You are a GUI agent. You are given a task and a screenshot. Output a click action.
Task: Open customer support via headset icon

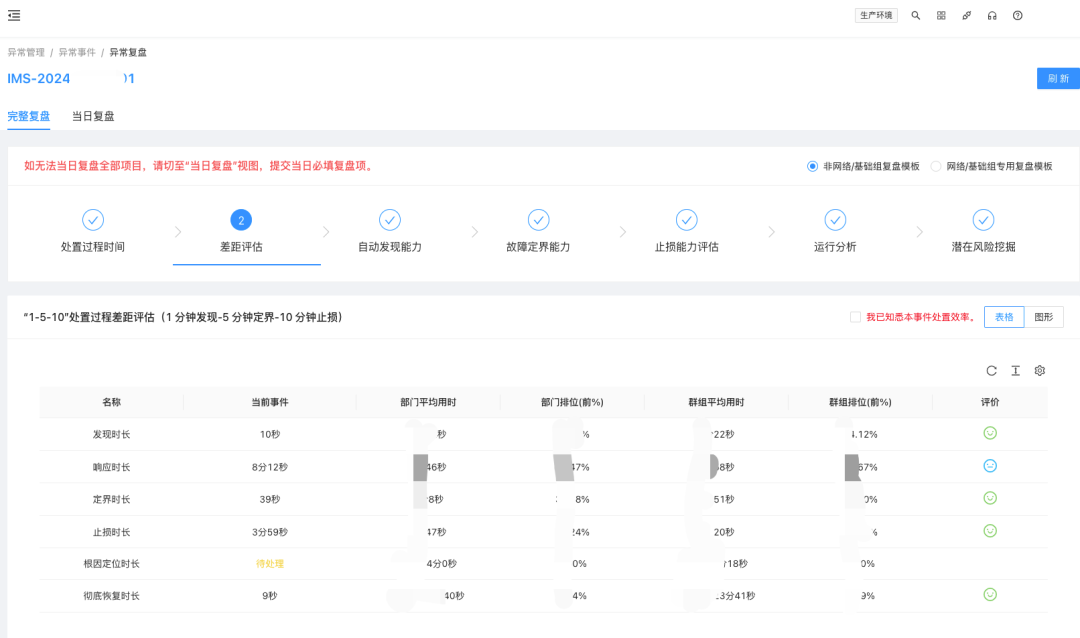pos(992,15)
